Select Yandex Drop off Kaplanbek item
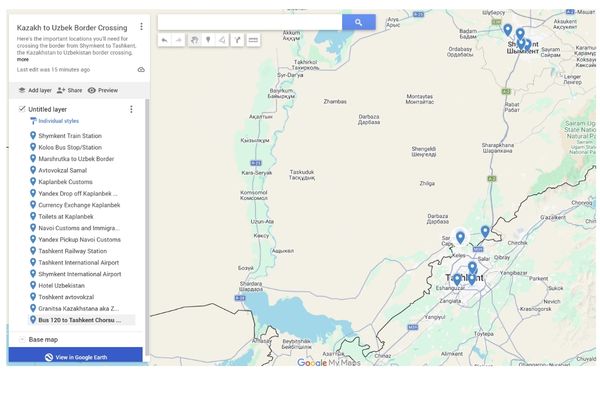Viewport: 600px width, 400px height. pyautogui.click(x=78, y=193)
